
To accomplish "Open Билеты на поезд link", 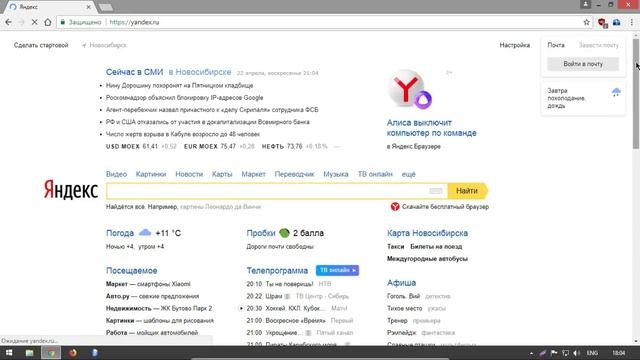I will (x=436, y=247).
